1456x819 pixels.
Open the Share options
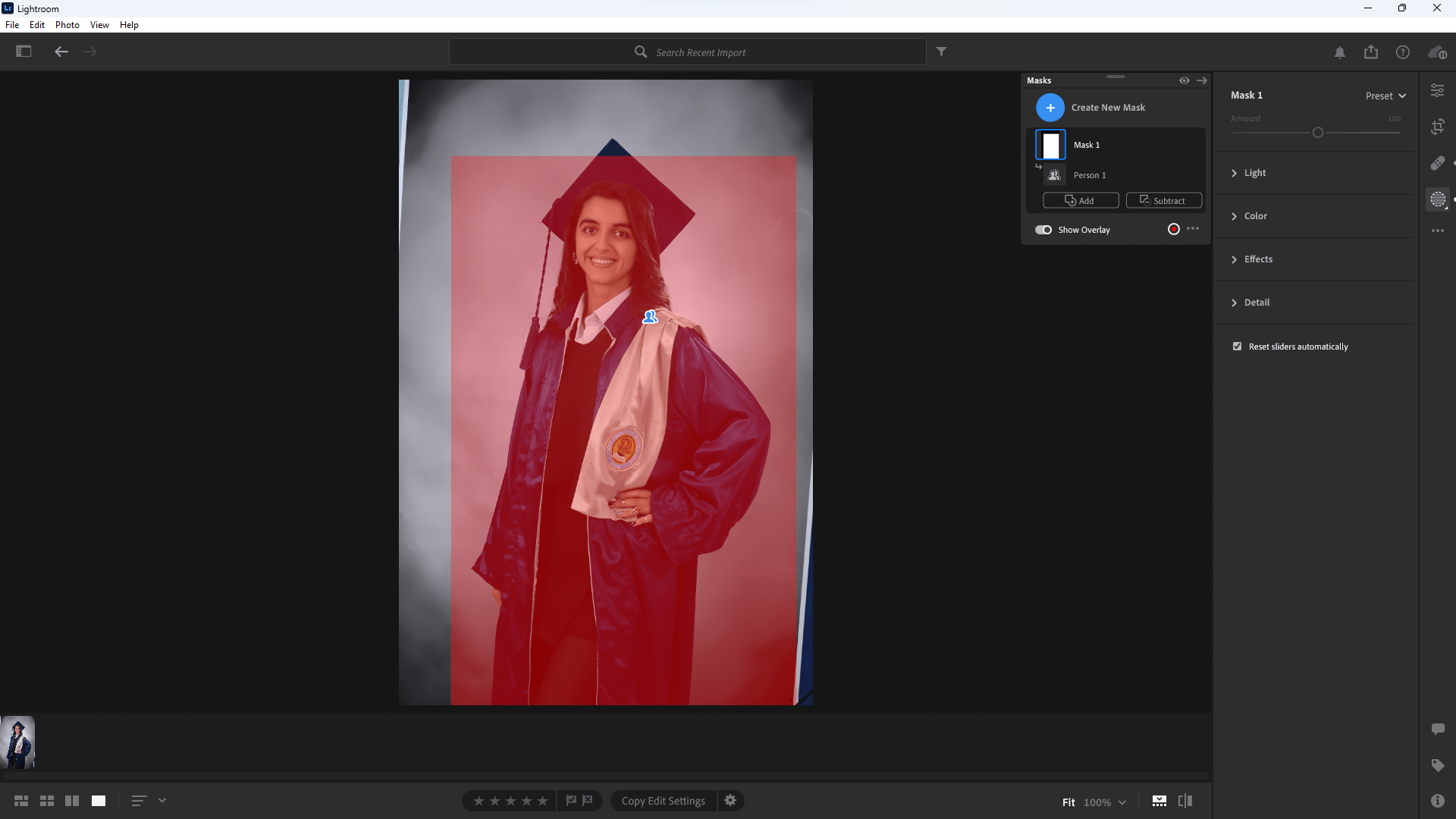(1371, 52)
